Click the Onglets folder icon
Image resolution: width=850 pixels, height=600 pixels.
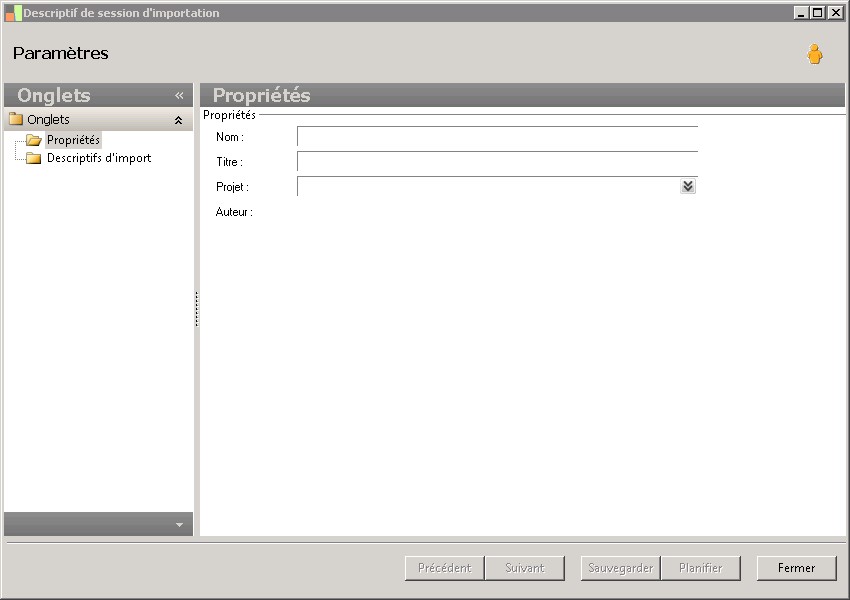(16, 119)
